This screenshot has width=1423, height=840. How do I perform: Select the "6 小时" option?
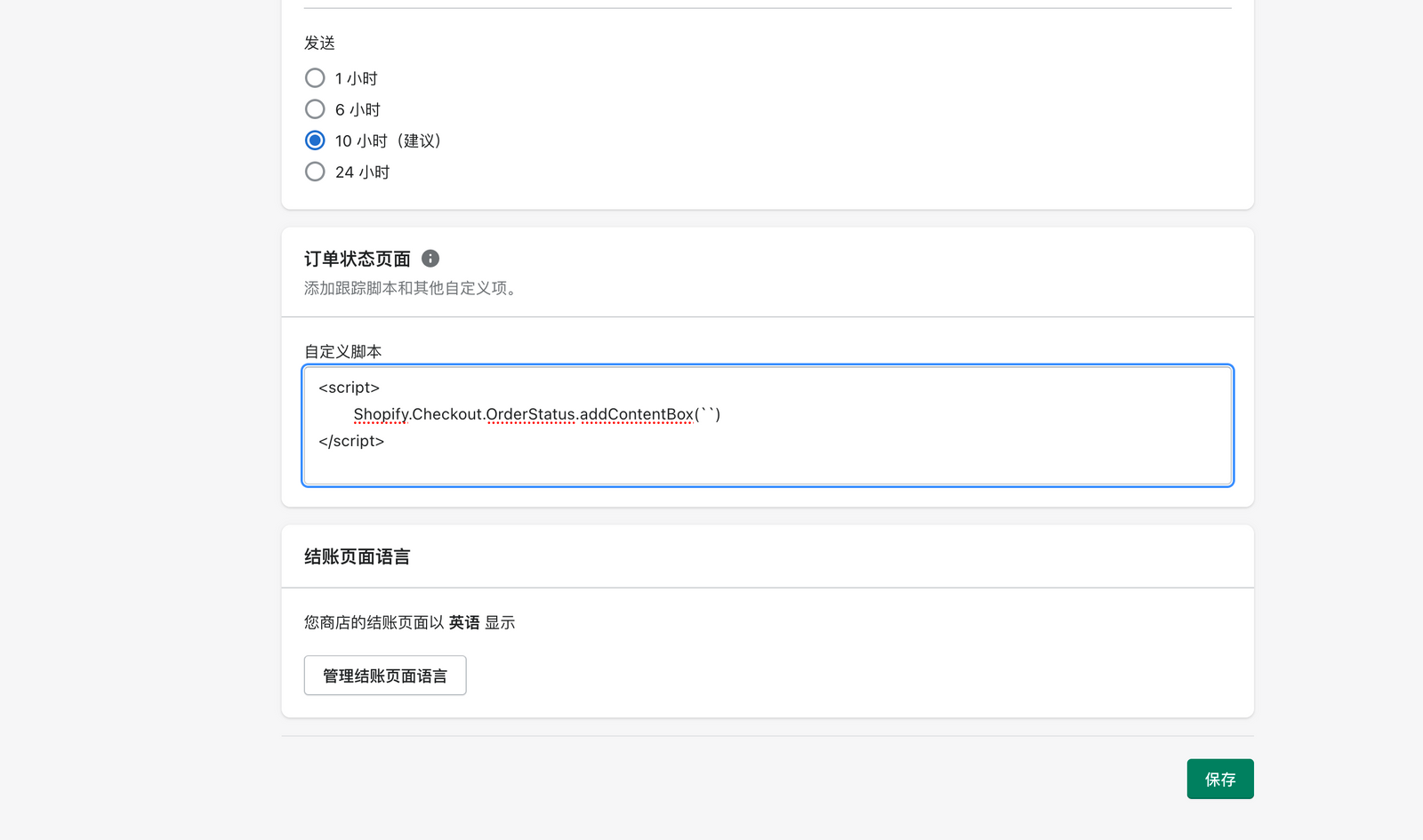click(x=315, y=108)
